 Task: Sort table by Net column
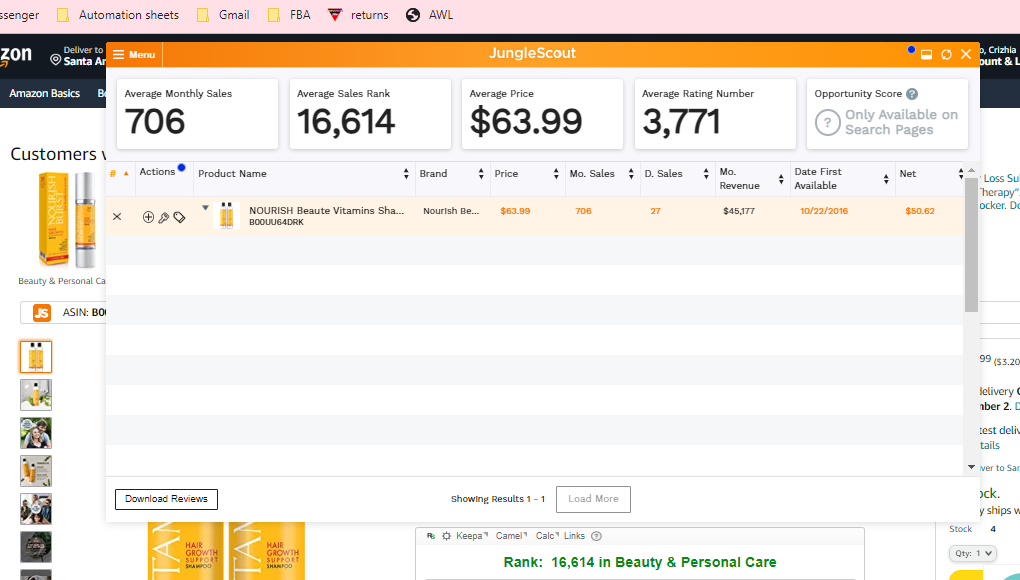960,174
